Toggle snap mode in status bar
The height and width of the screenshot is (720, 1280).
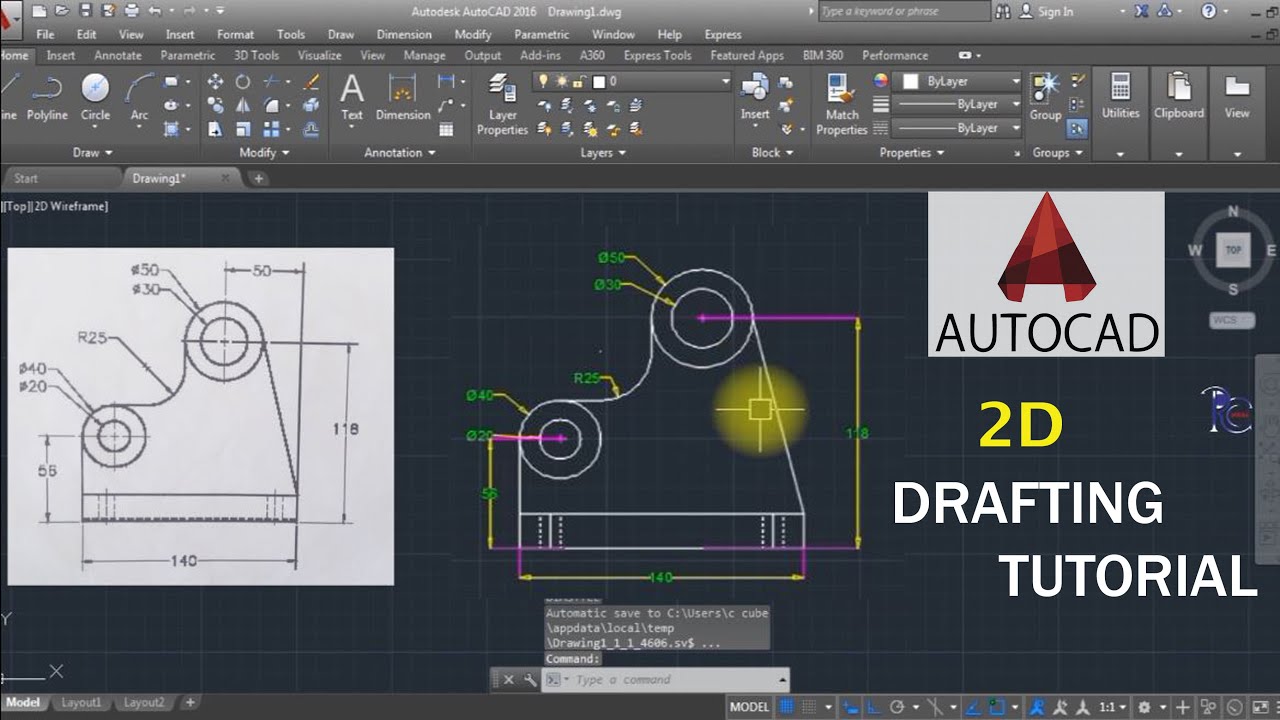click(810, 706)
